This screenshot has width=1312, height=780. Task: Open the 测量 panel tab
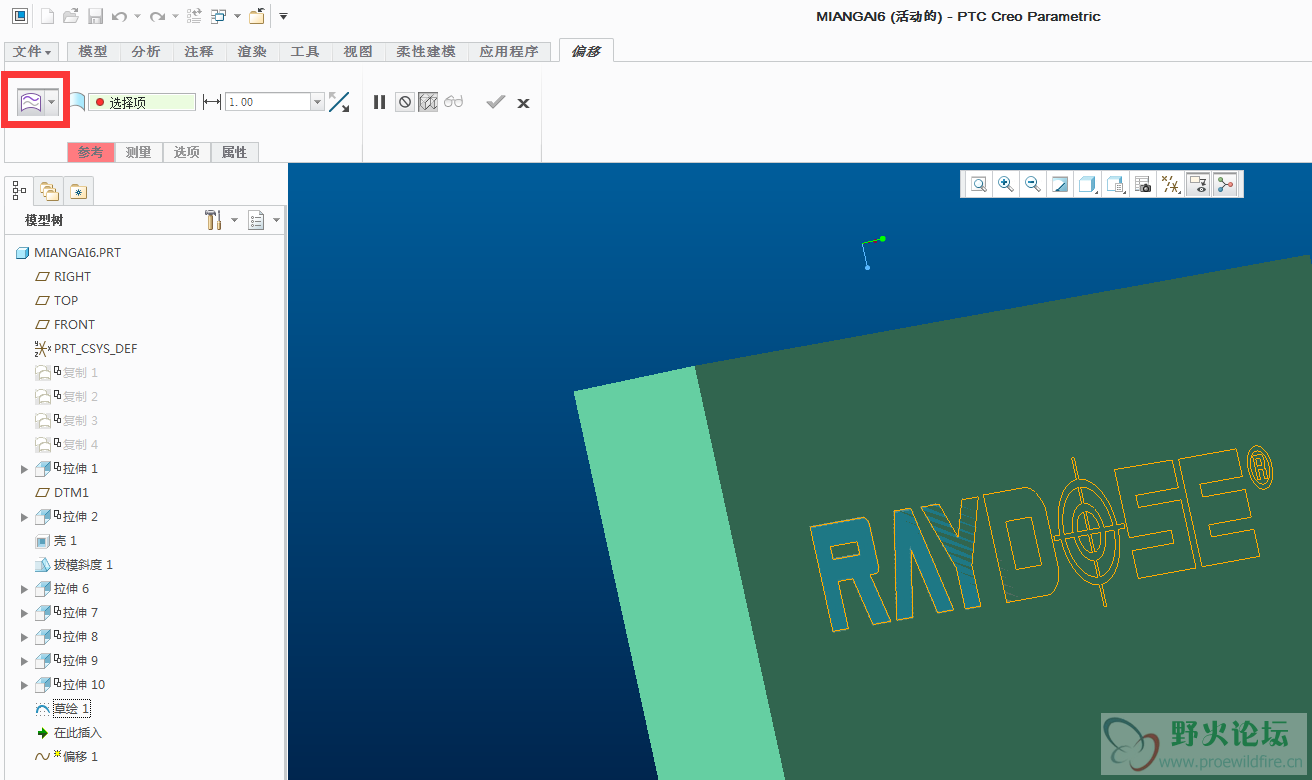tap(139, 152)
